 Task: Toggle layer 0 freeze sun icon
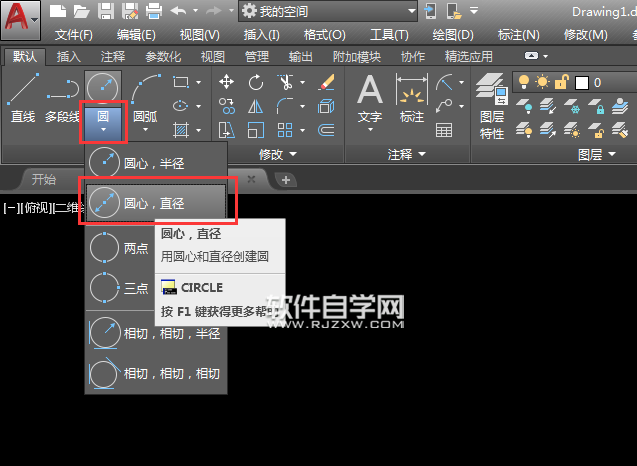(542, 82)
